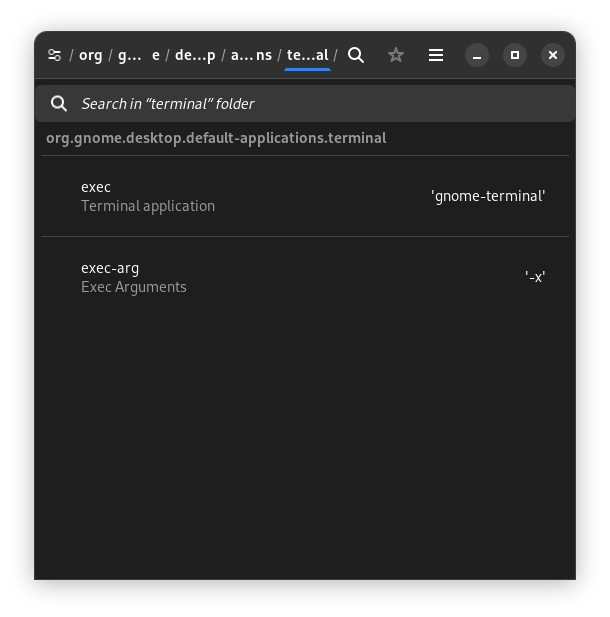Maximize the dconf Editor window
Image resolution: width=610 pixels, height=617 pixels.
click(x=515, y=55)
